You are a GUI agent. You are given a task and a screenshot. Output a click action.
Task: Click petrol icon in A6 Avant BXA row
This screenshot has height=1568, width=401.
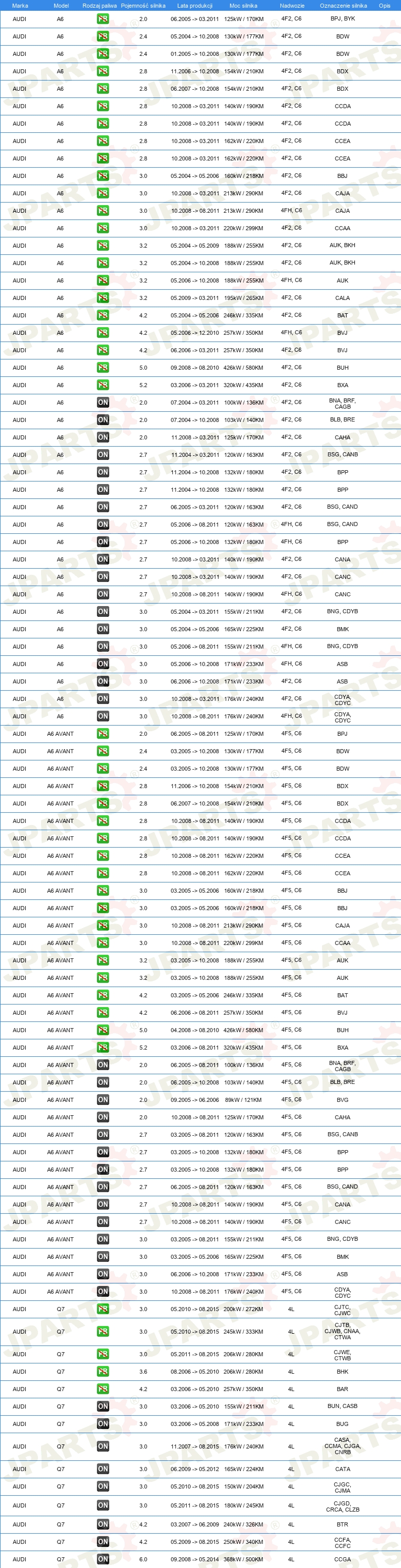pos(103,1048)
